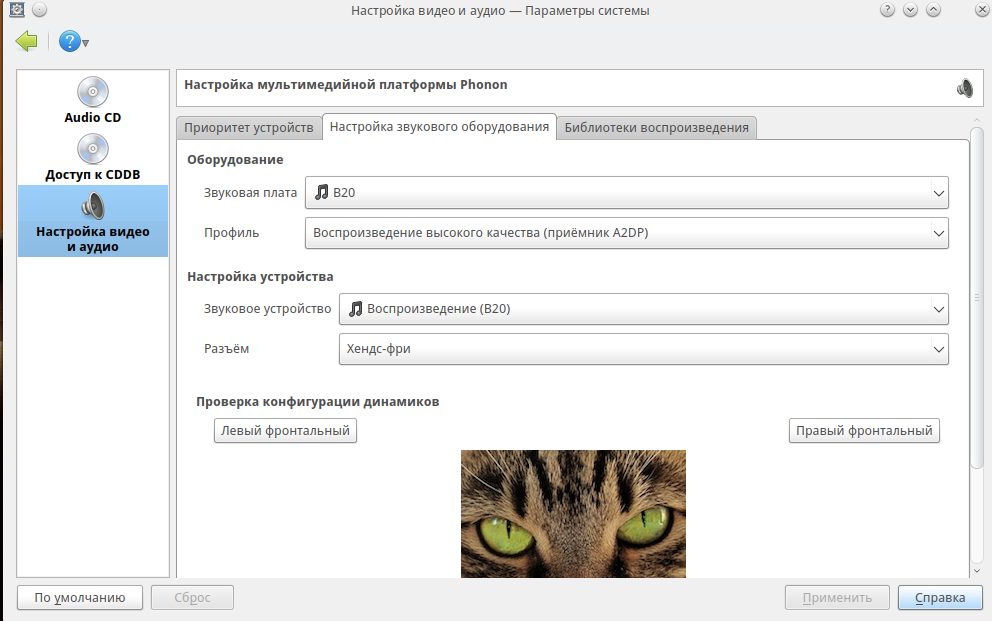Click the window menu icon in title bar
The width and height of the screenshot is (992, 621).
pos(16,9)
